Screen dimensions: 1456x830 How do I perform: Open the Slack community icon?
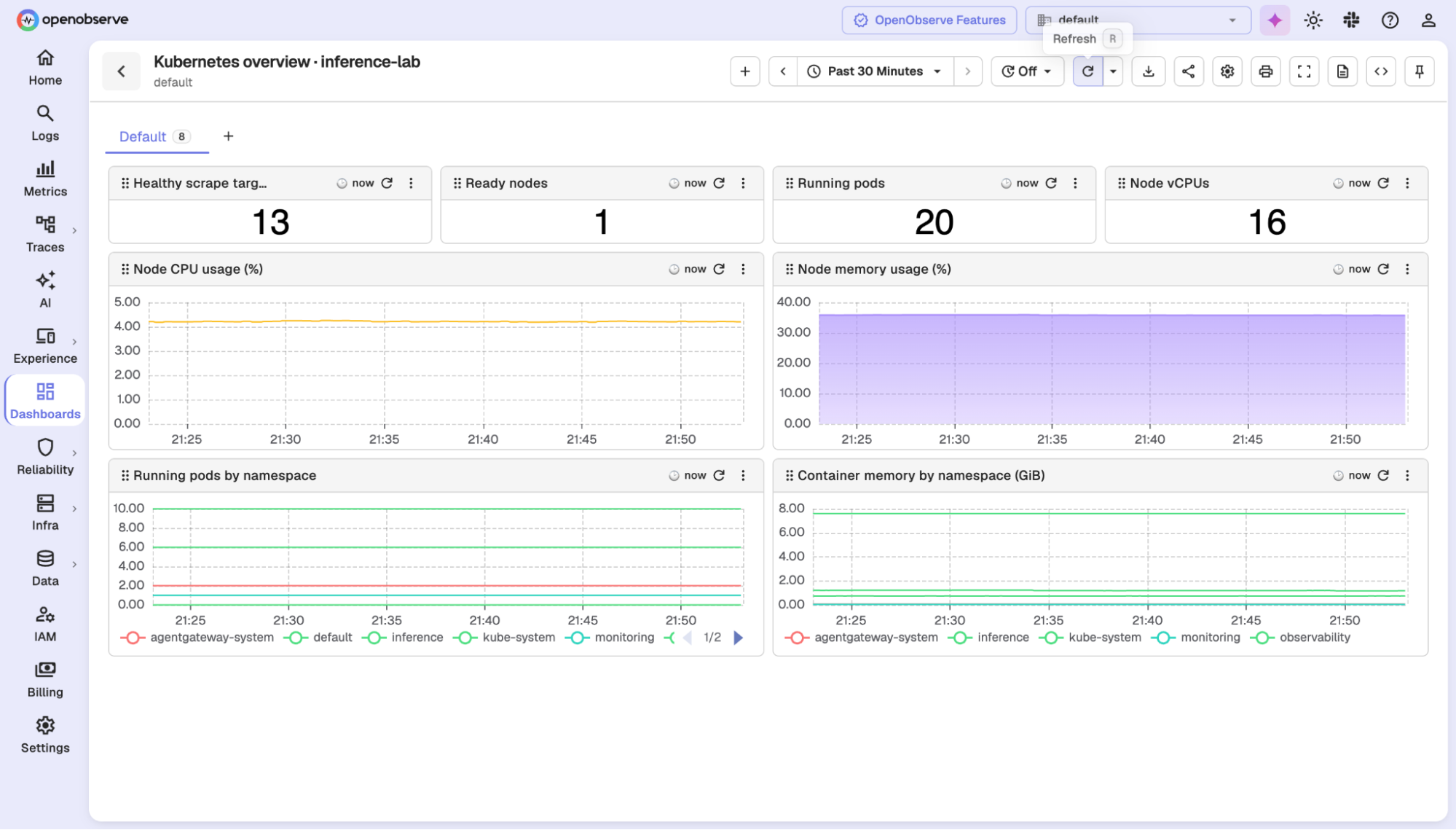(1352, 20)
